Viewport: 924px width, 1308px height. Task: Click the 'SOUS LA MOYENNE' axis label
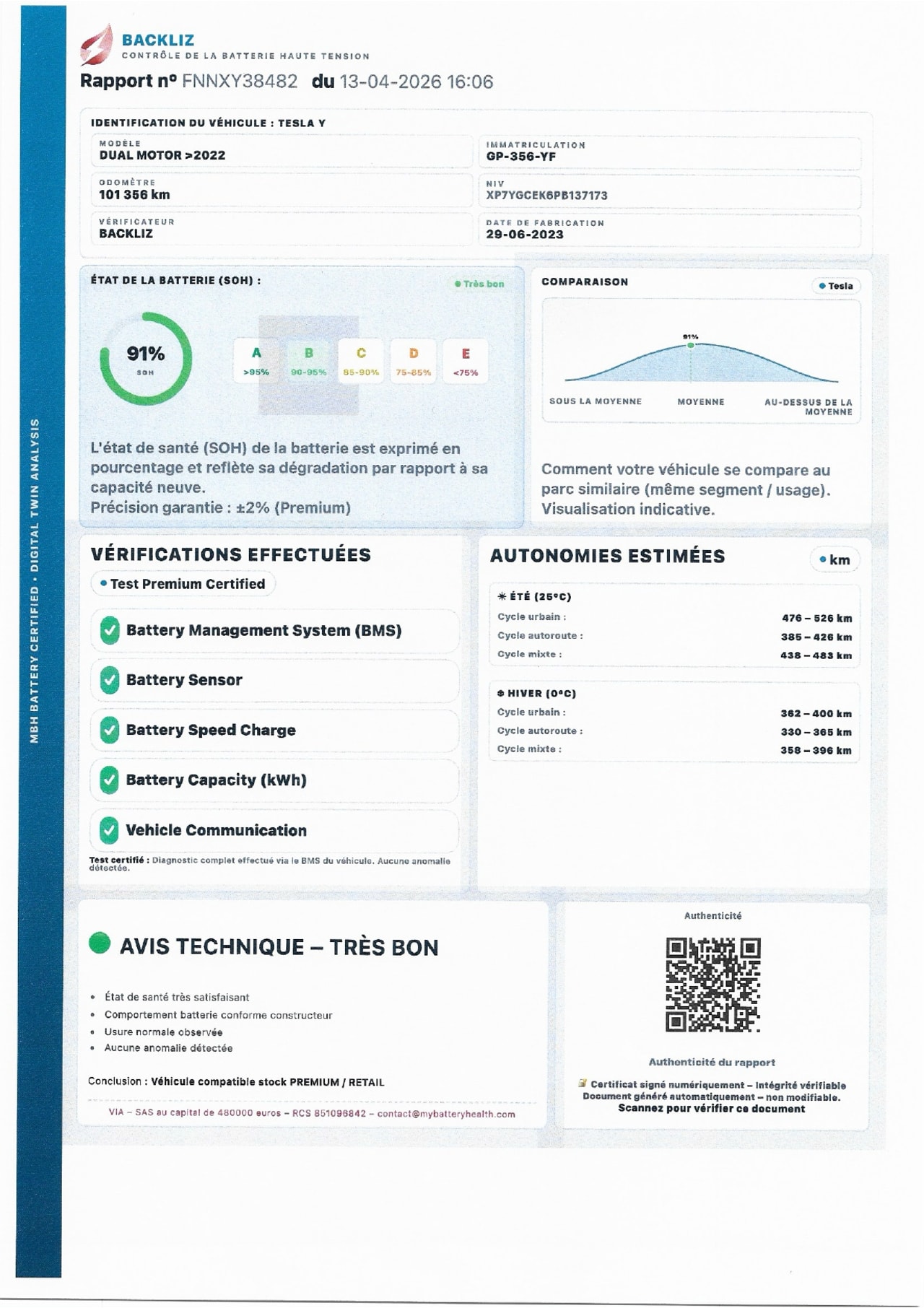pyautogui.click(x=596, y=401)
